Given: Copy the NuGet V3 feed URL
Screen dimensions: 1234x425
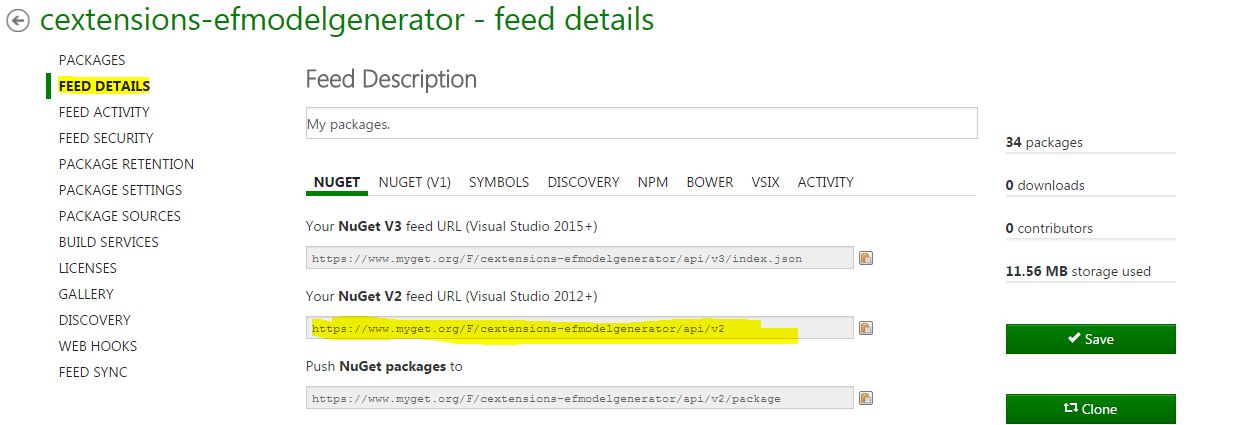Looking at the screenshot, I should (866, 258).
